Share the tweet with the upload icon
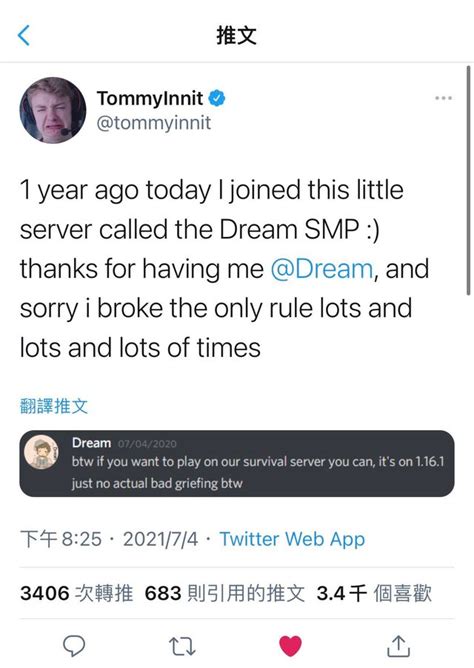Viewport: 474px width, 668px height. [x=399, y=646]
